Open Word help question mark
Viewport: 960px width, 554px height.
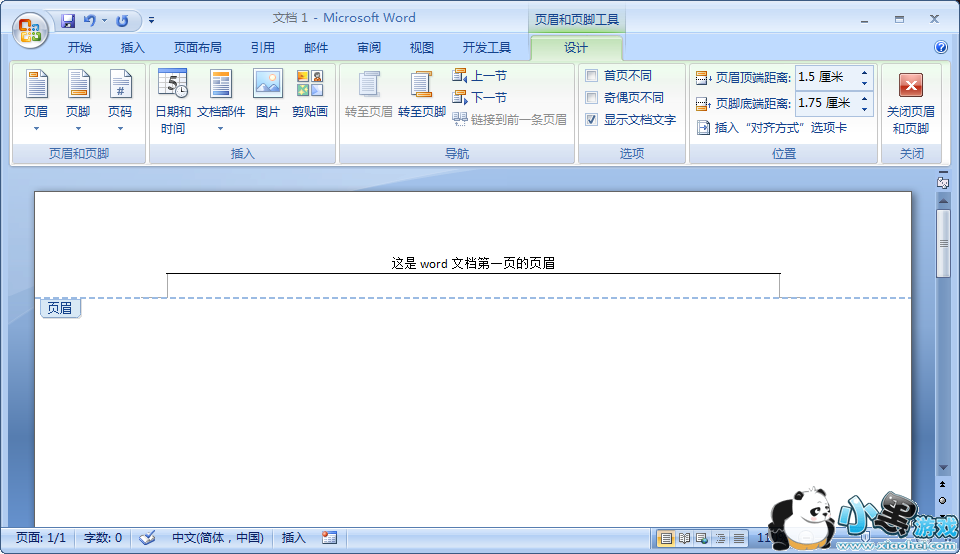point(941,47)
